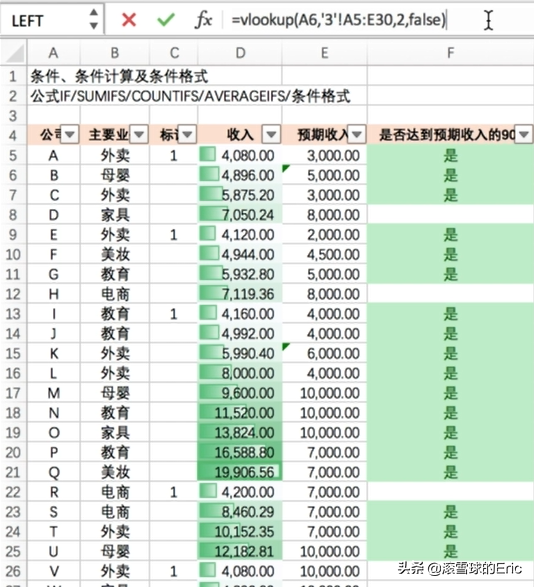Click cell 16,588.80
Viewport: 534px width, 587px height.
(240, 452)
